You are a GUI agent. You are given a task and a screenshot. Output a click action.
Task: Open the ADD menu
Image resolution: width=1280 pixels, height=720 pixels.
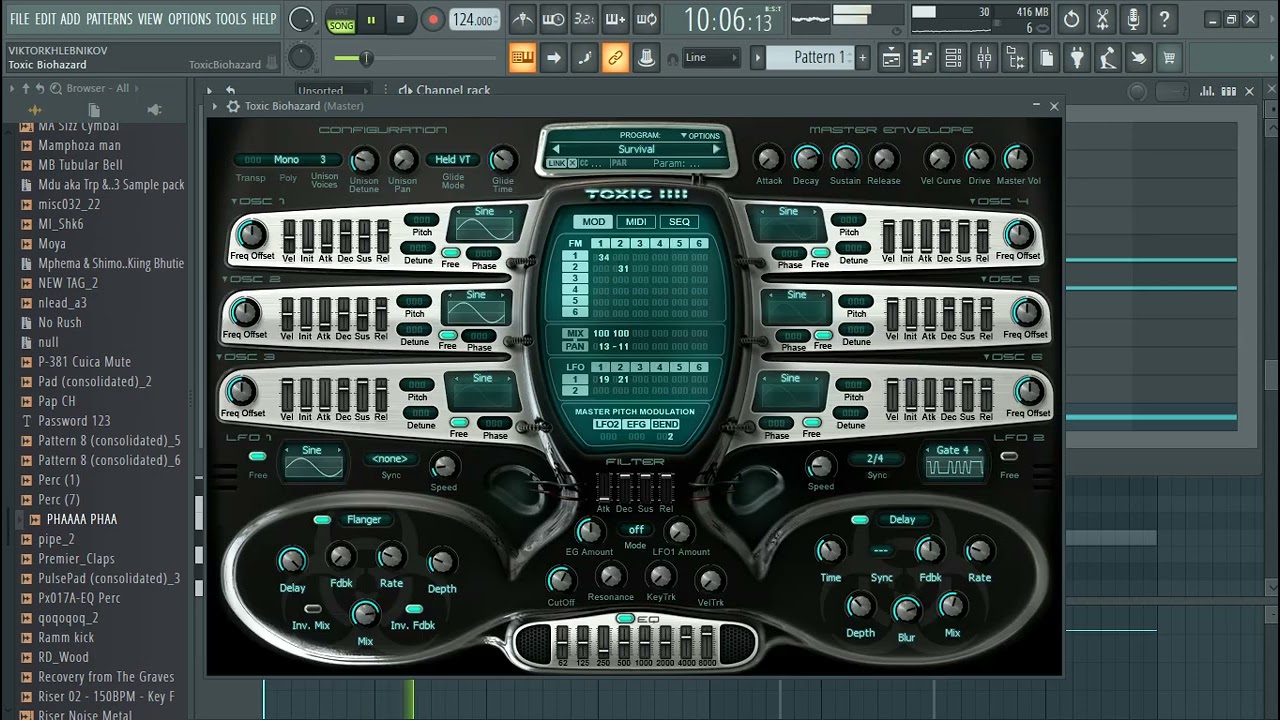tap(70, 19)
